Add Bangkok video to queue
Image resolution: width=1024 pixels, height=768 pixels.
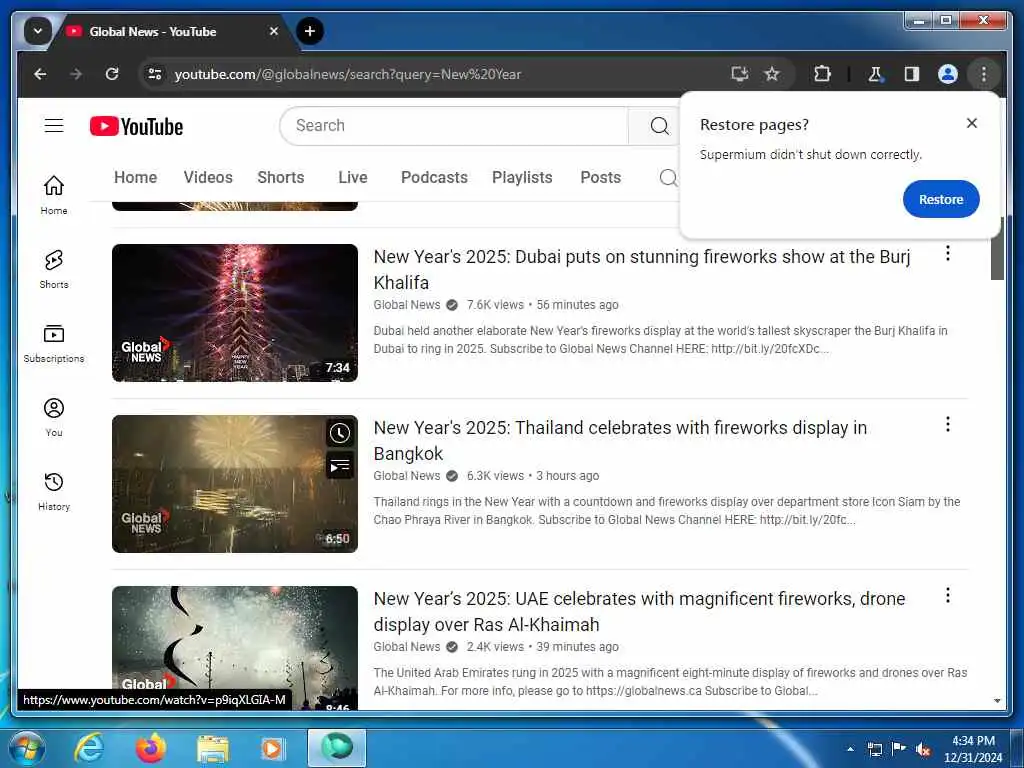coord(340,466)
